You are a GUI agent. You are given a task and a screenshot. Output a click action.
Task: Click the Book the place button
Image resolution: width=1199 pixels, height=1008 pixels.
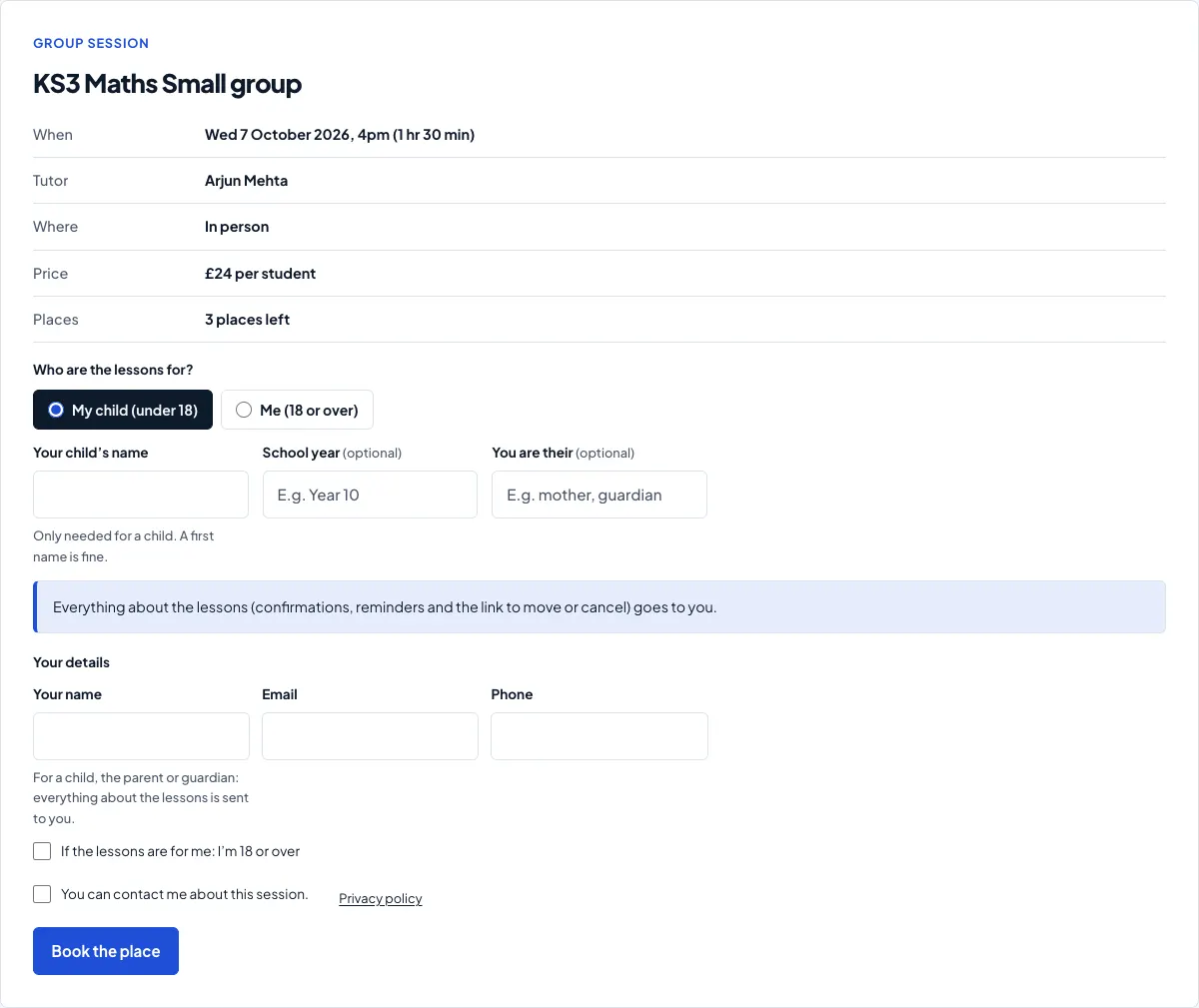[x=106, y=951]
